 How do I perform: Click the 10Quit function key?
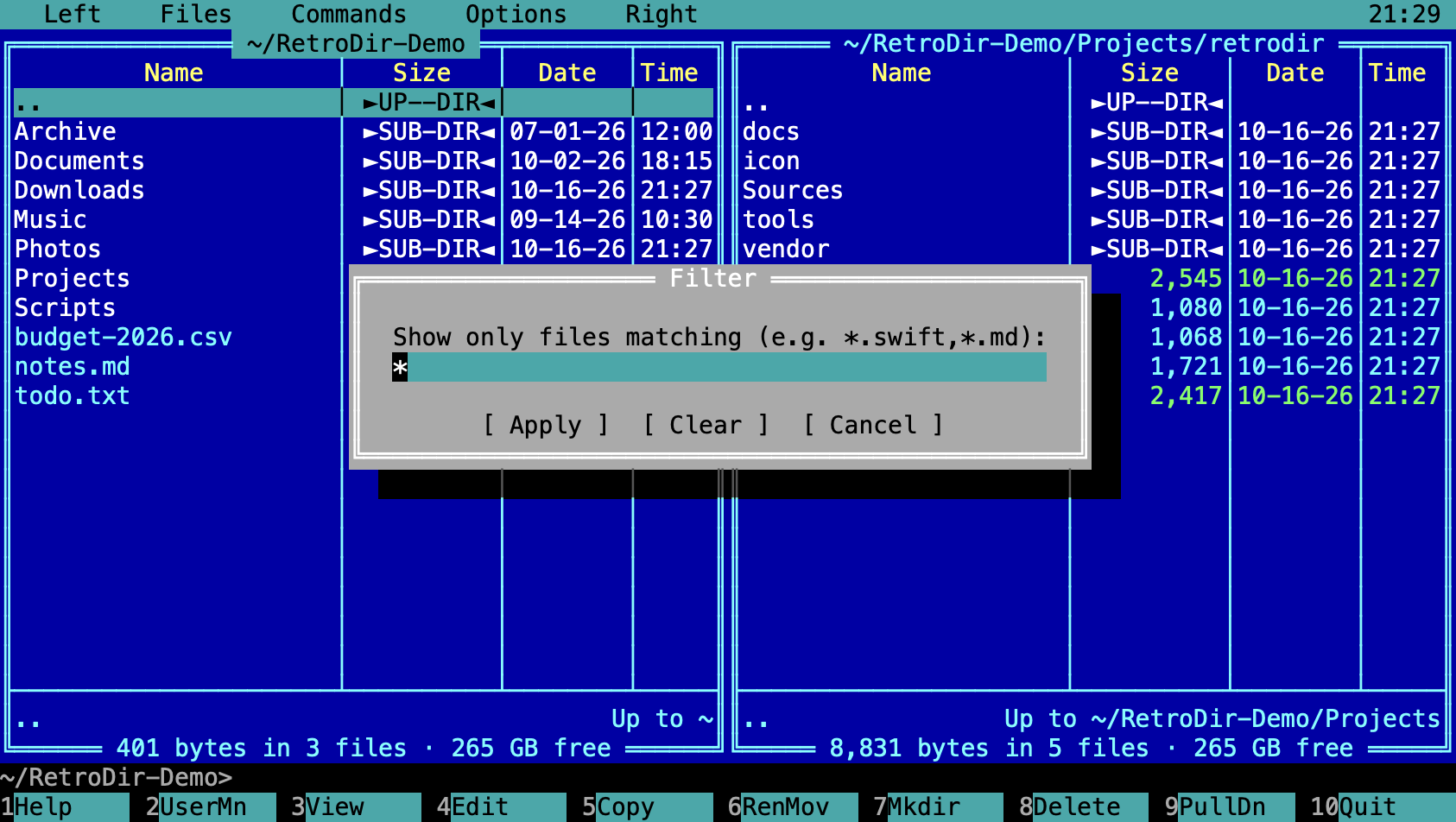tap(1383, 807)
